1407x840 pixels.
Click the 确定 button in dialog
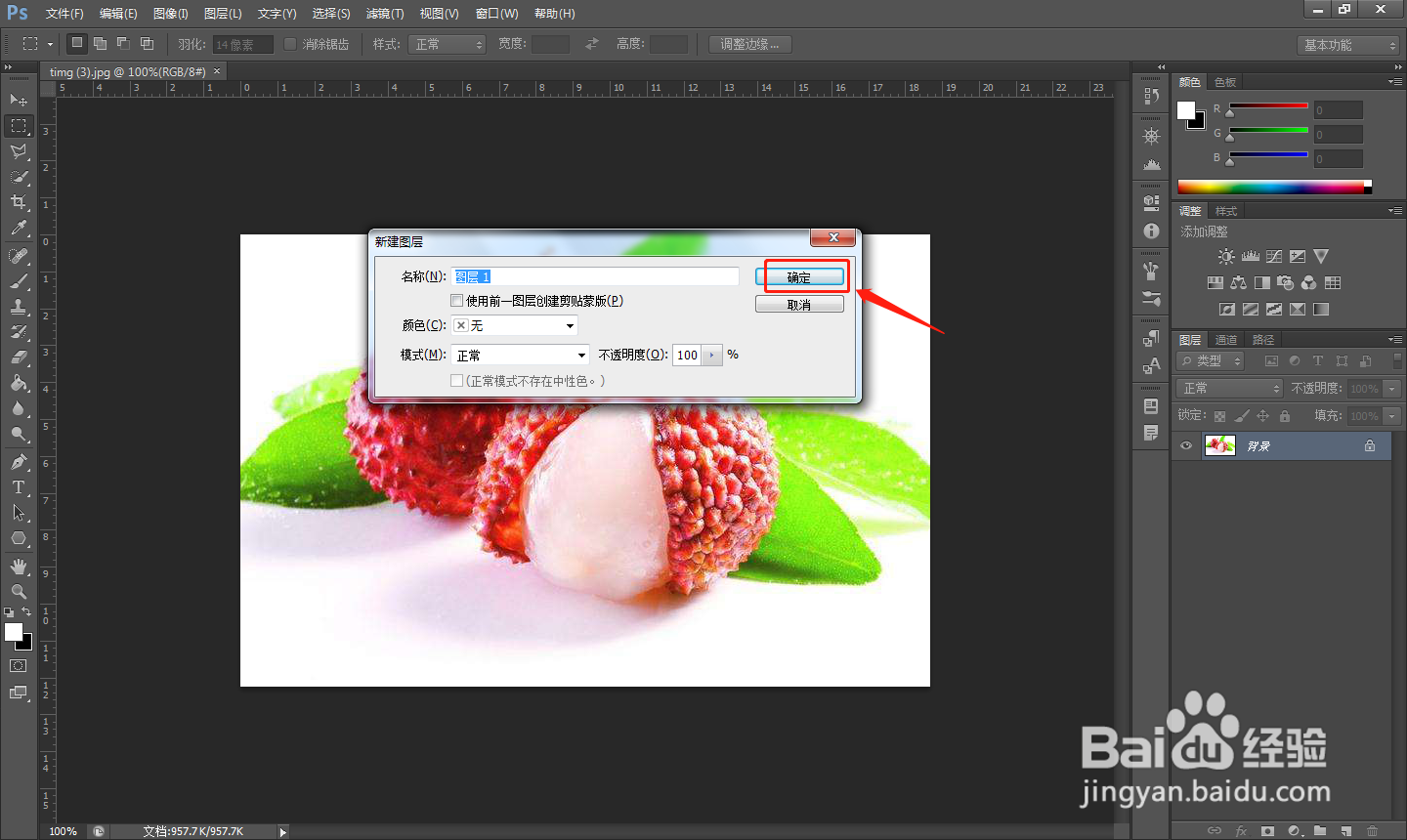click(799, 277)
